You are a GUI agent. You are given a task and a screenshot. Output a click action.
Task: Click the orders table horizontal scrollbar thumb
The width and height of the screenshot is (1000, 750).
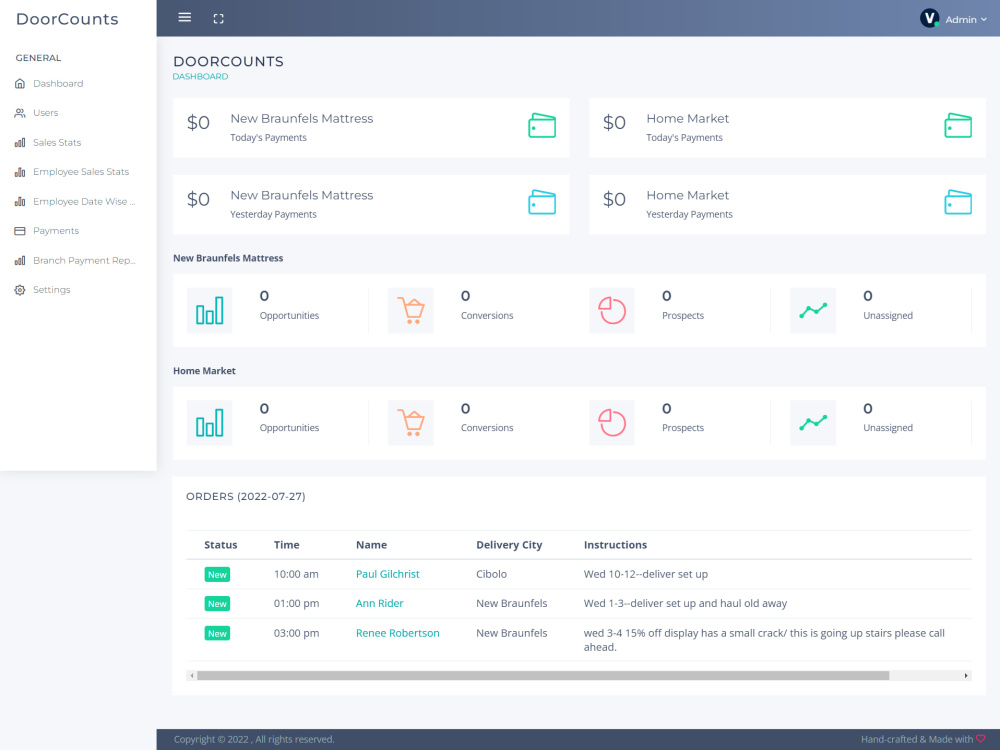pos(543,675)
